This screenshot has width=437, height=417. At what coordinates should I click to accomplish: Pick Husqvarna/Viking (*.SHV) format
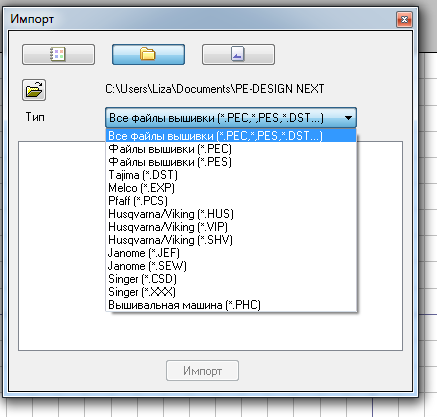tap(231, 240)
